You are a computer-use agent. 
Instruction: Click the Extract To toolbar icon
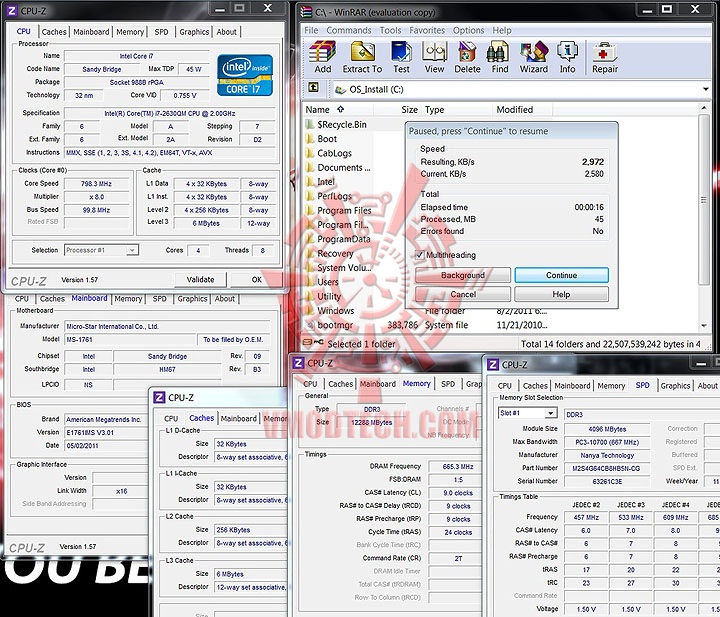(x=362, y=57)
